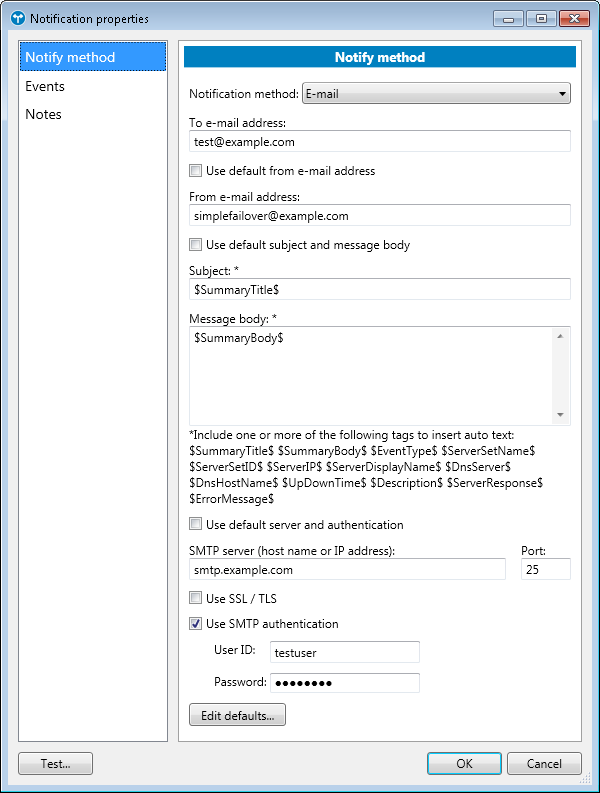Enable the Use SSL / TLS option
Screen dimensions: 600x793
click(196, 599)
